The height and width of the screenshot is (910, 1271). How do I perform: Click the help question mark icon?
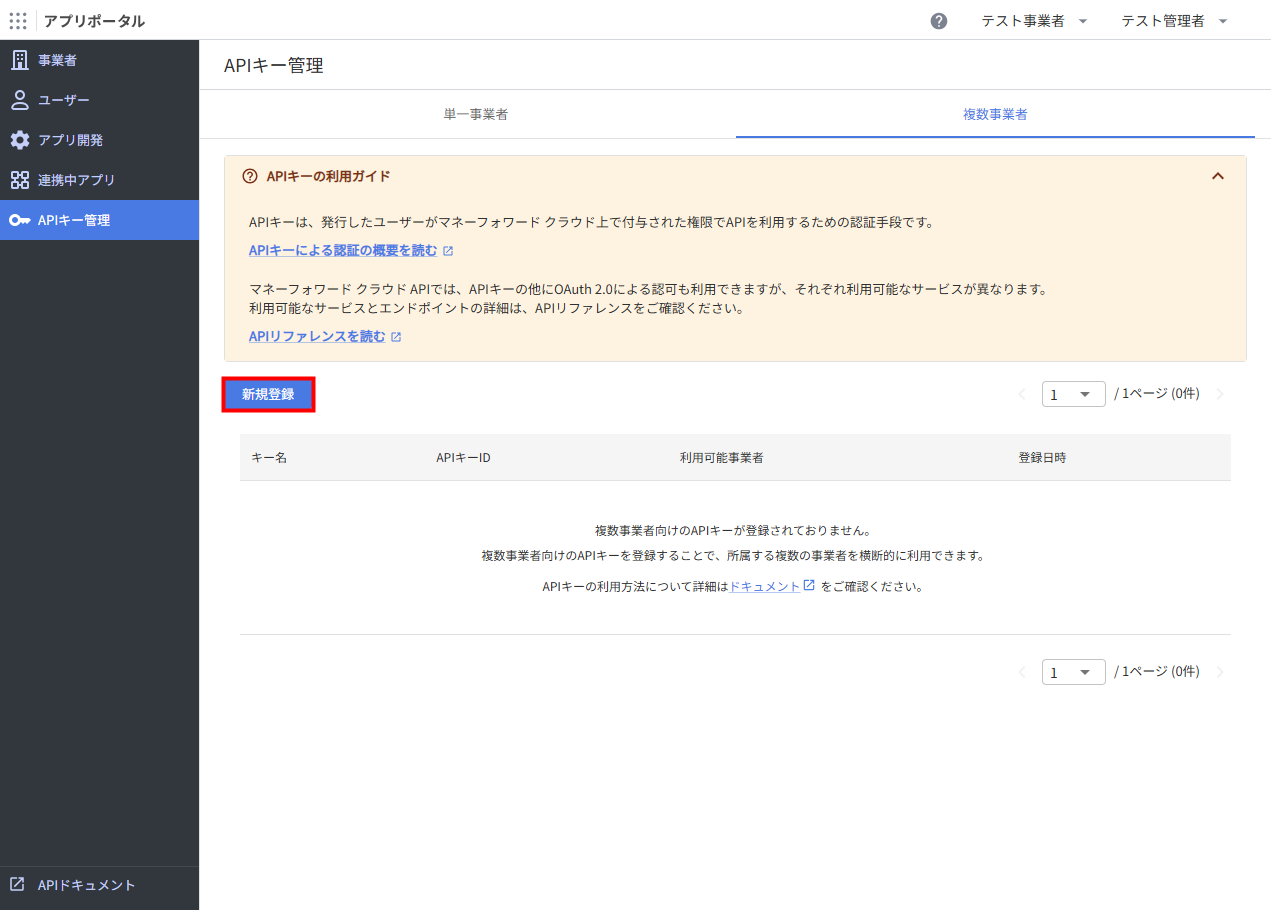tap(939, 21)
